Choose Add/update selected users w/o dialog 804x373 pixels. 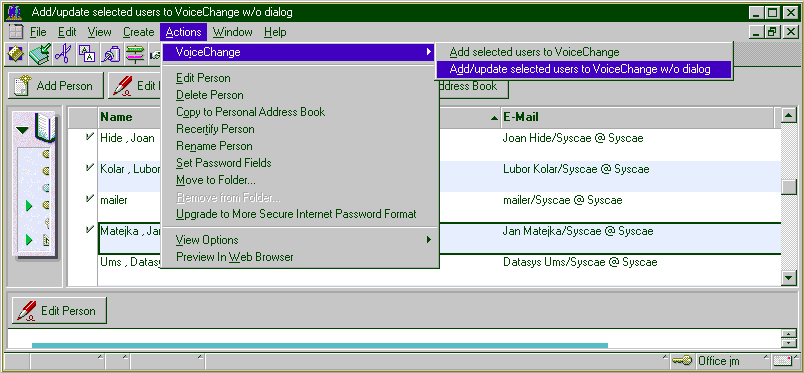(584, 69)
